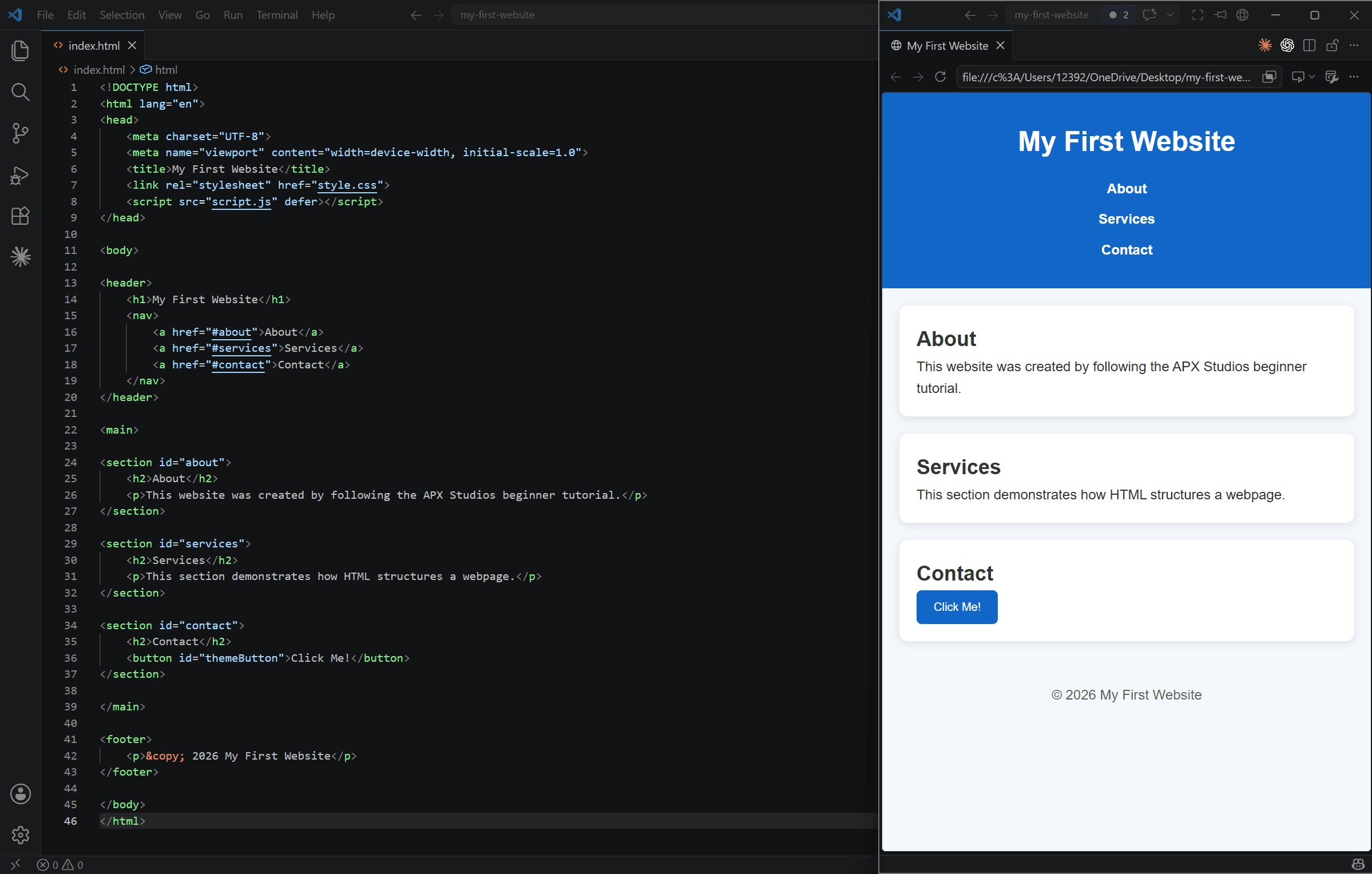
Task: Open the browser developer tools wrench icon
Action: click(x=1331, y=77)
